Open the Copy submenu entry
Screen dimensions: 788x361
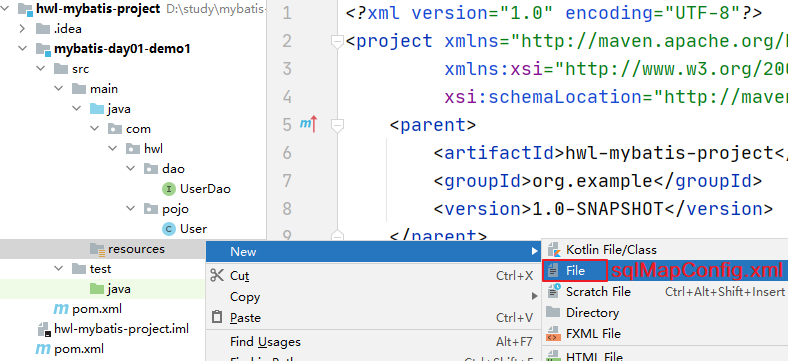[x=373, y=297]
